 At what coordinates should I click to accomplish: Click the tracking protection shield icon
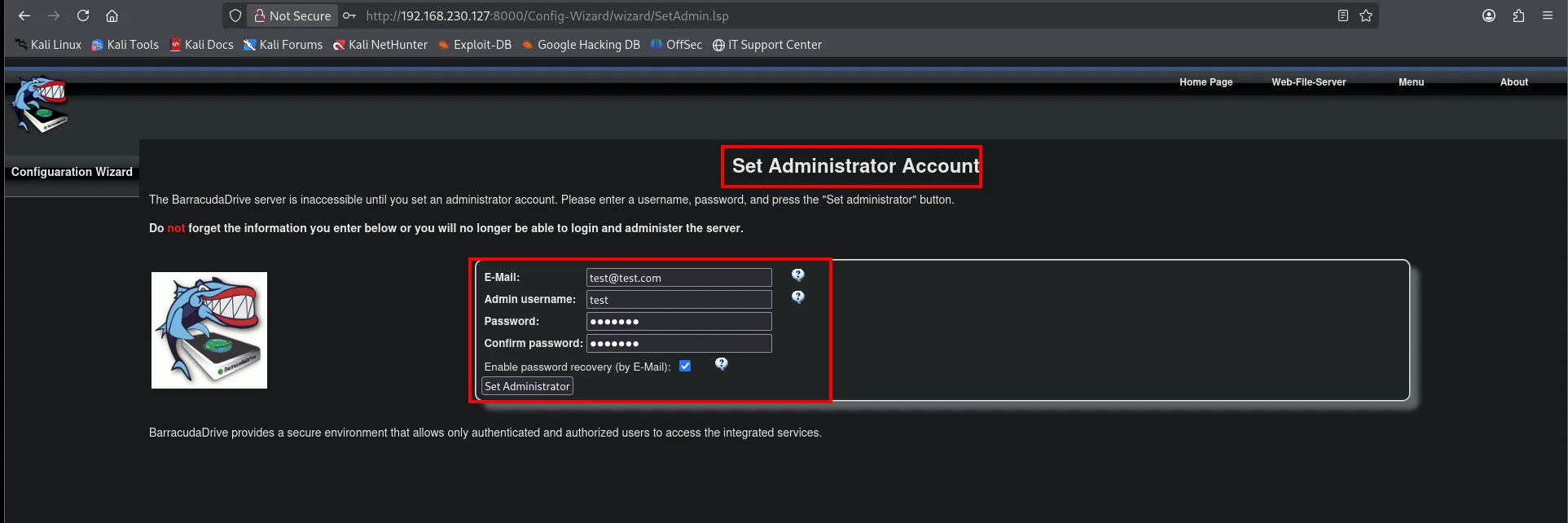tap(235, 15)
